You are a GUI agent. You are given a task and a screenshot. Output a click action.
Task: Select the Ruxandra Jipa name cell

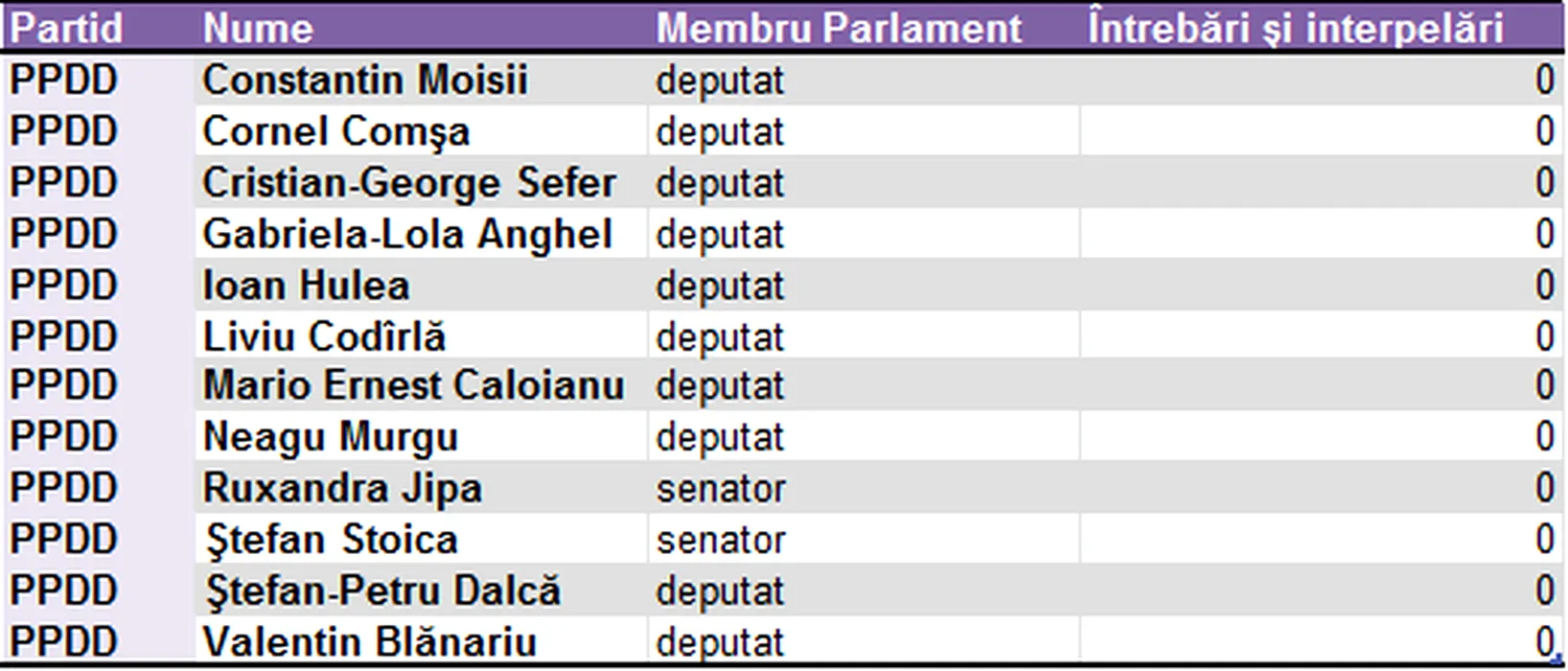pos(342,488)
